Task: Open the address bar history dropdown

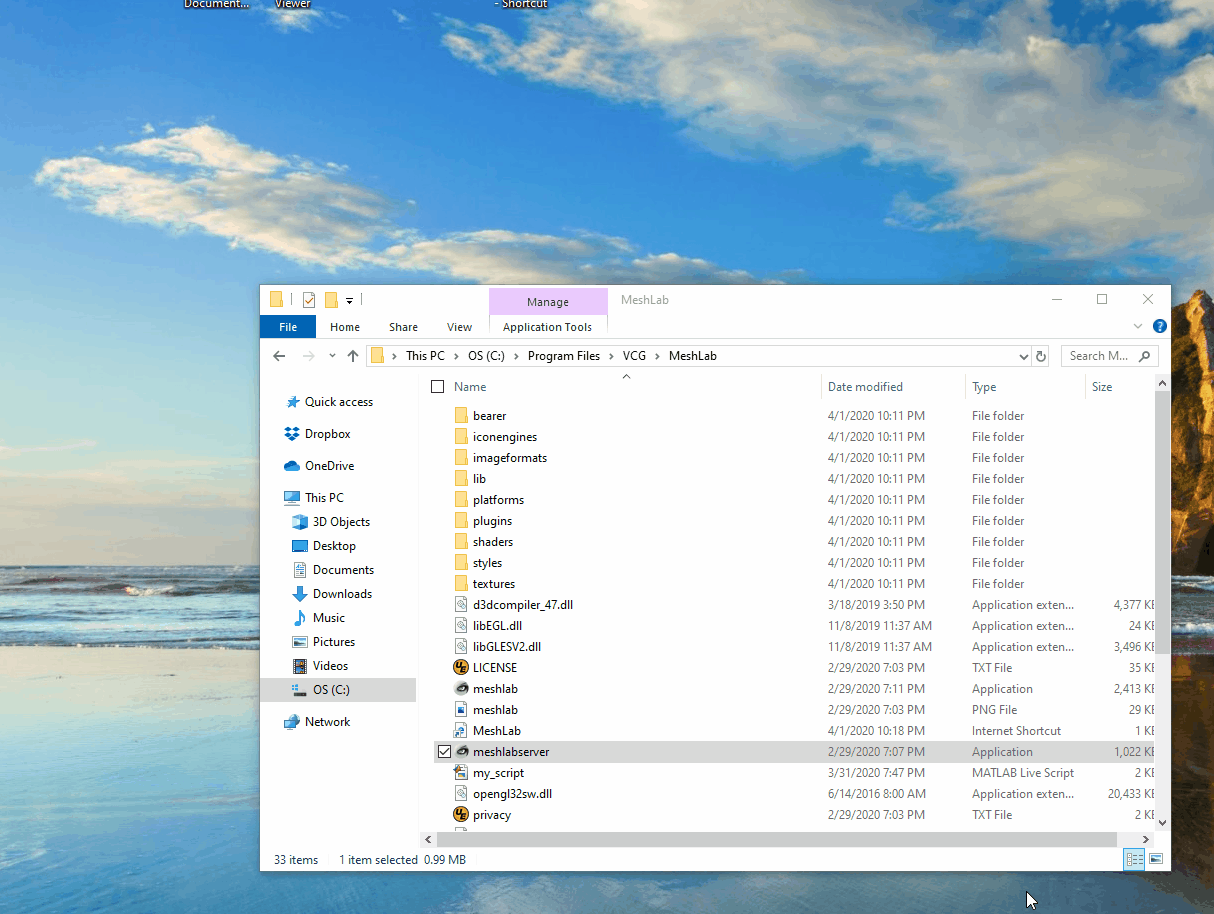Action: [x=1023, y=356]
